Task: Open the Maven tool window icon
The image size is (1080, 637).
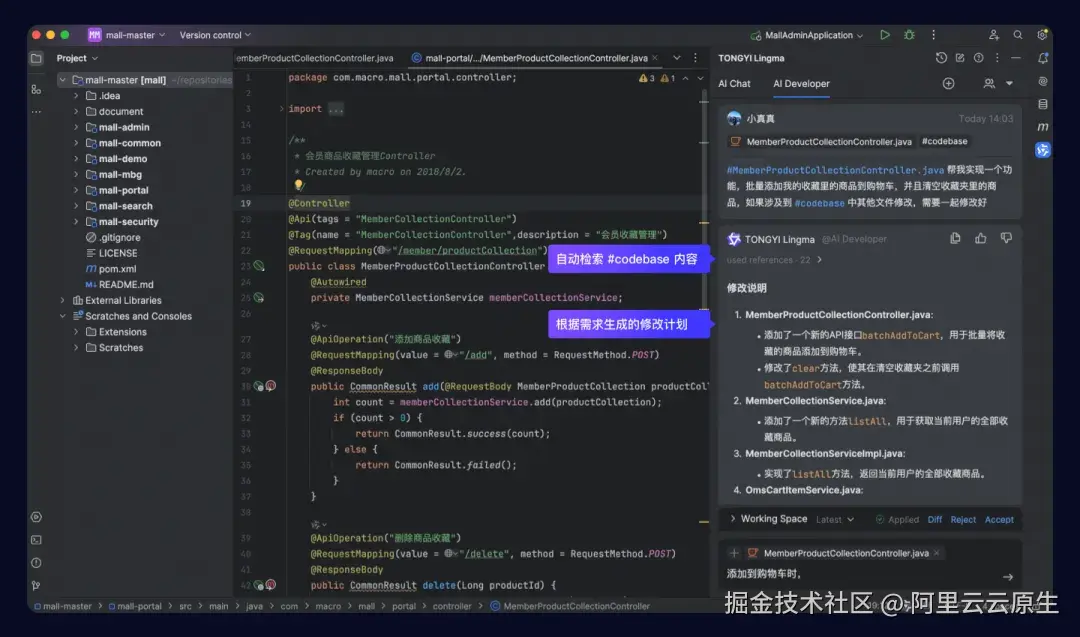Action: click(1043, 127)
